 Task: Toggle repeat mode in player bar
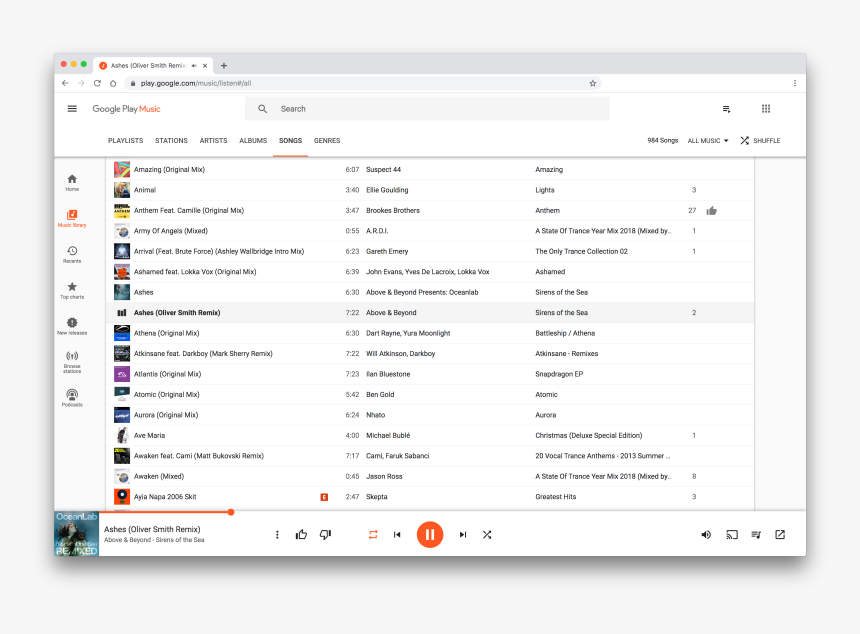pos(373,535)
